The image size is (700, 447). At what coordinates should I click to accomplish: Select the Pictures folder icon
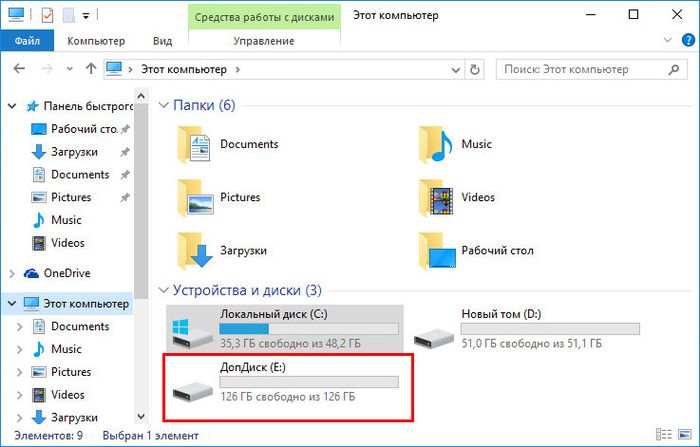(x=195, y=198)
